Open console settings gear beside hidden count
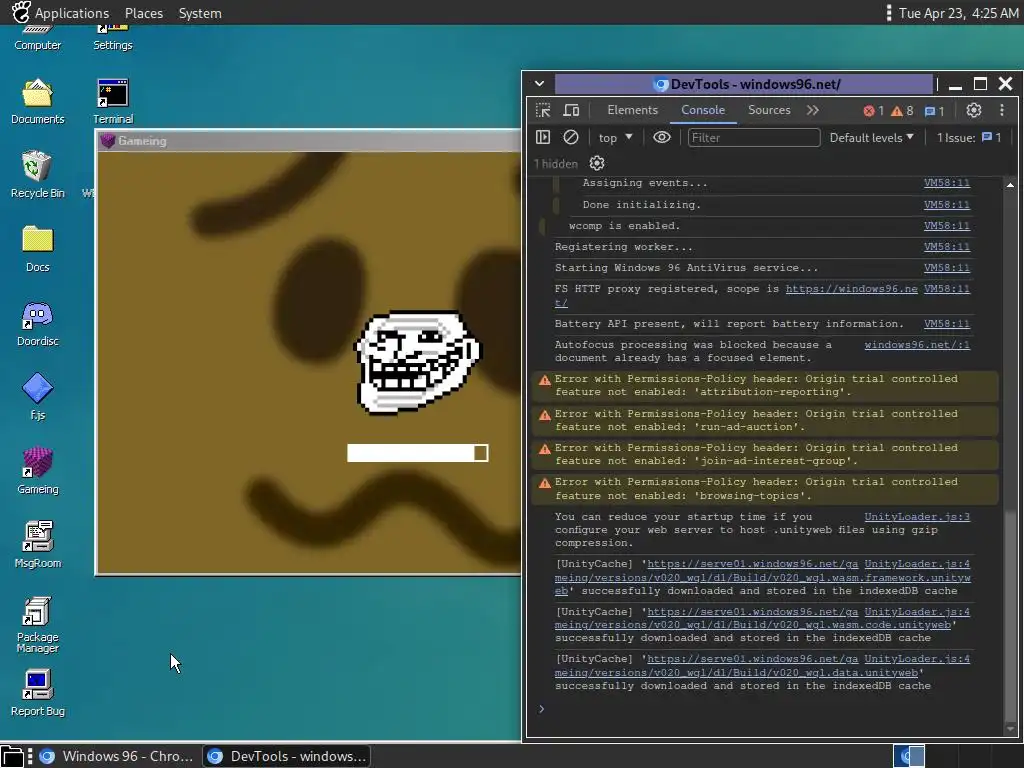The height and width of the screenshot is (768, 1024). click(x=597, y=163)
